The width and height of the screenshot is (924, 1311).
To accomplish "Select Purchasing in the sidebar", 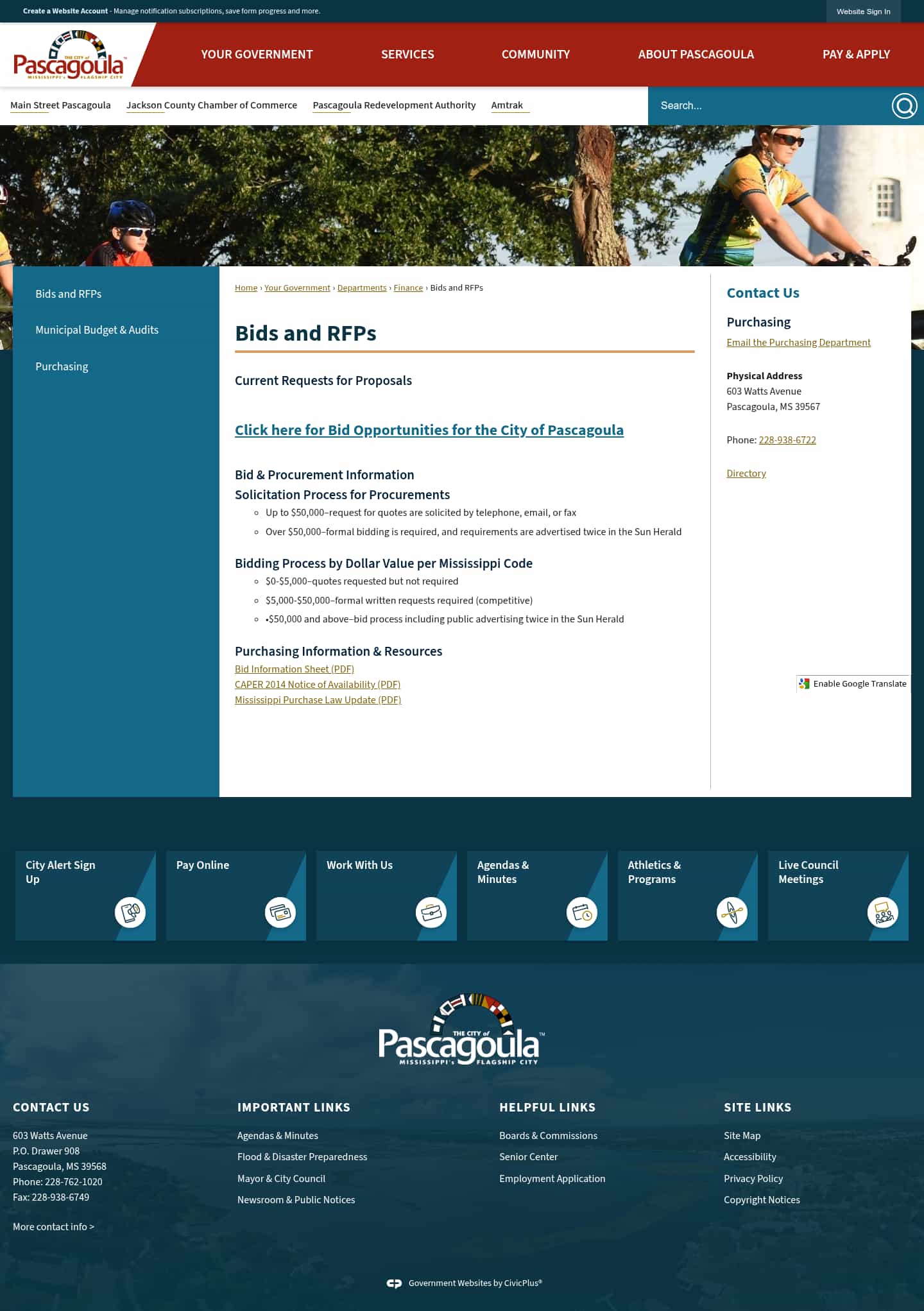I will tap(62, 366).
